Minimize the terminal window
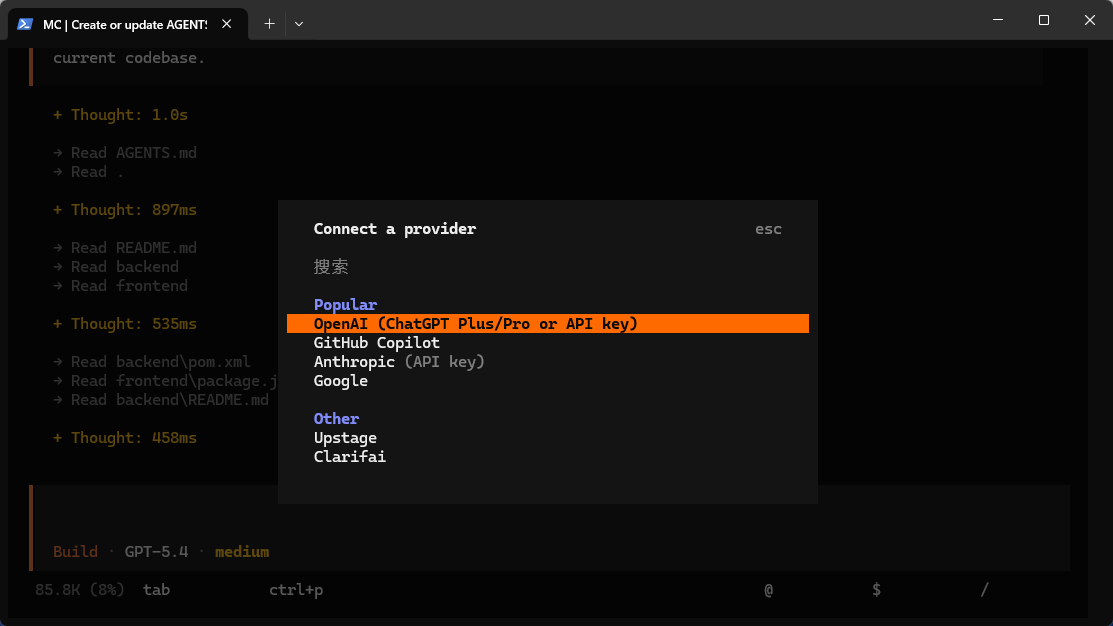This screenshot has width=1113, height=626. (998, 20)
